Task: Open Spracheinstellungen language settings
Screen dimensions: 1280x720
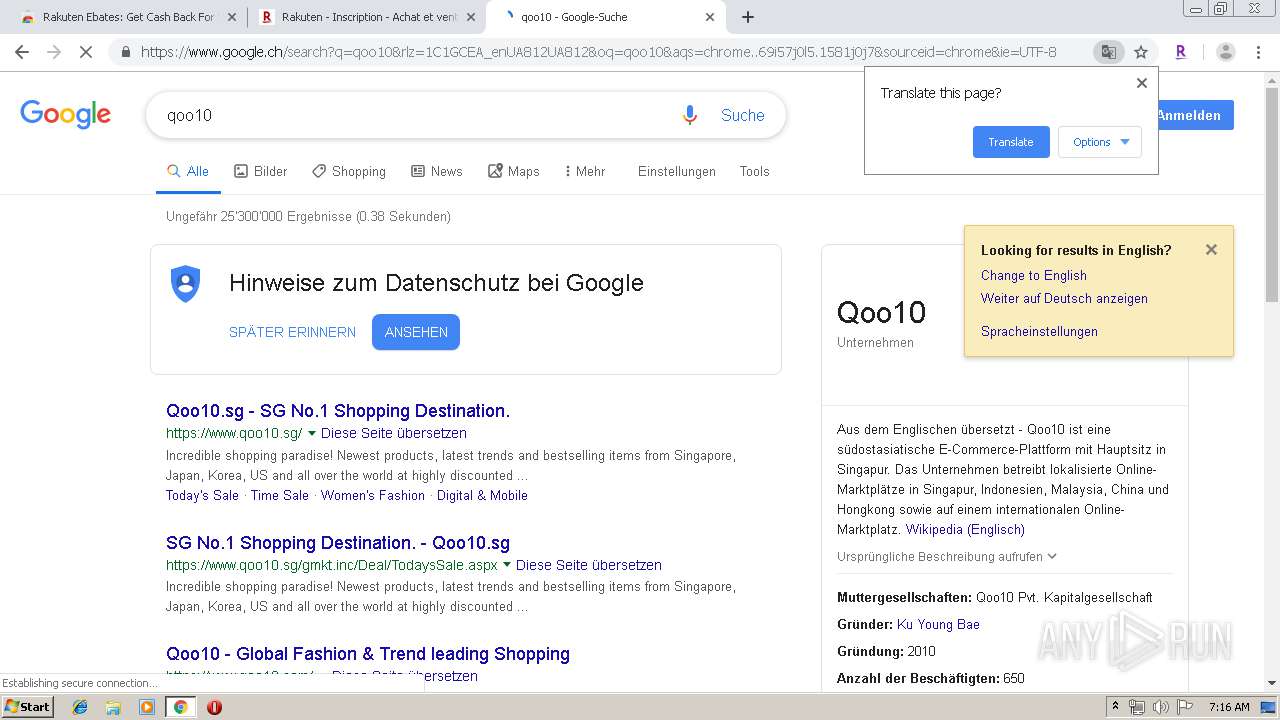Action: tap(1039, 332)
